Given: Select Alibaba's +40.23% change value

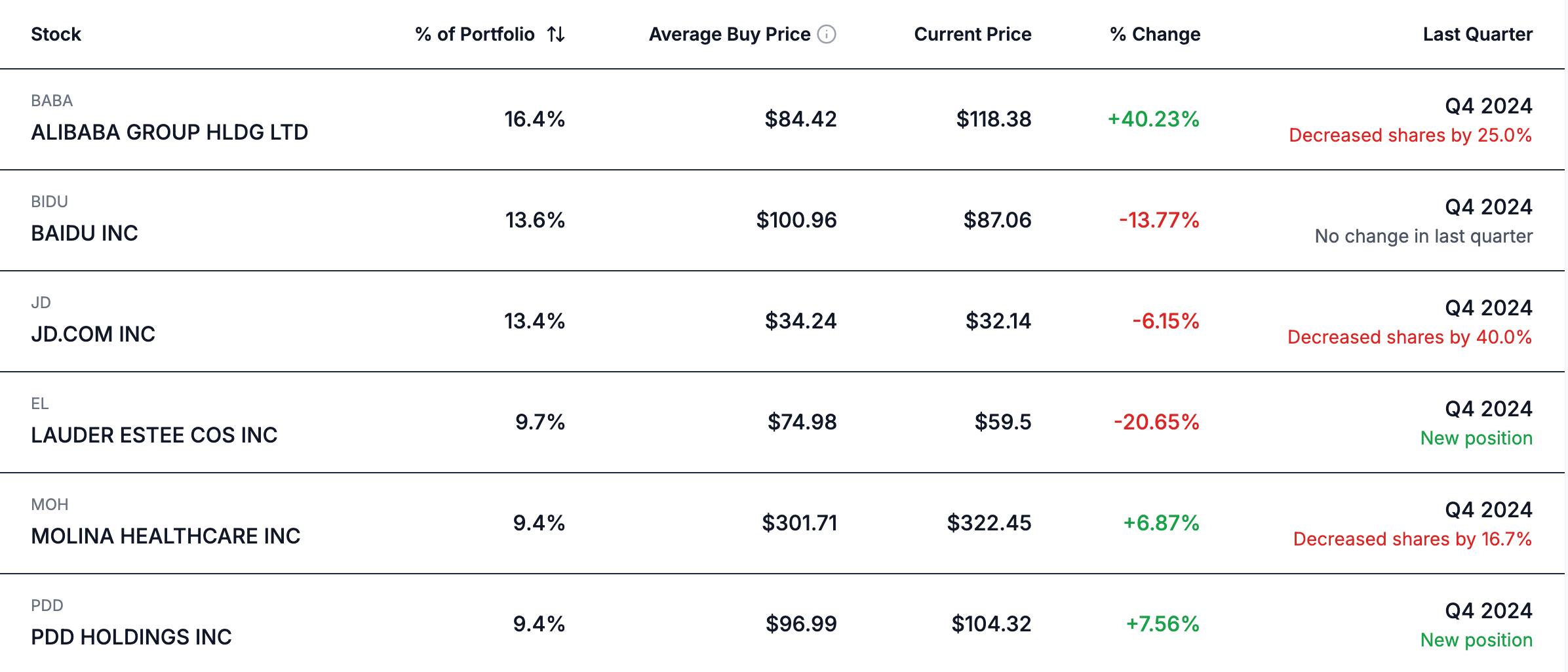Looking at the screenshot, I should (x=1154, y=119).
